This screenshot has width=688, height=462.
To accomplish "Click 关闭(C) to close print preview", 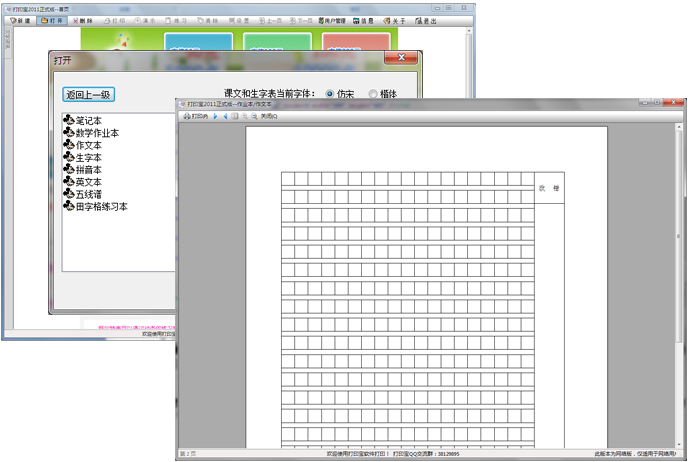I will click(269, 116).
